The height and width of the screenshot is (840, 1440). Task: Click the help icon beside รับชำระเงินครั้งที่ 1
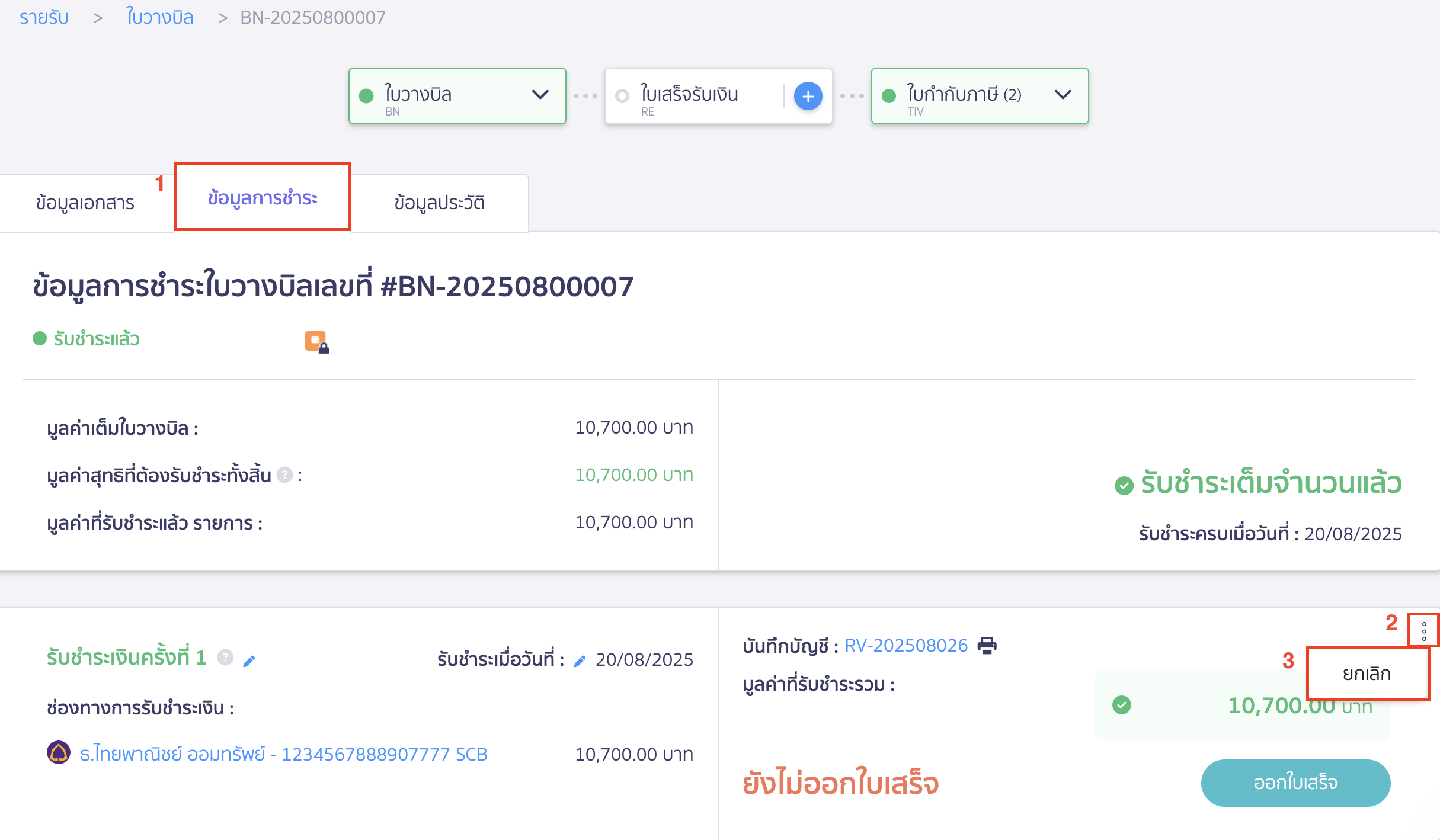pos(225,658)
